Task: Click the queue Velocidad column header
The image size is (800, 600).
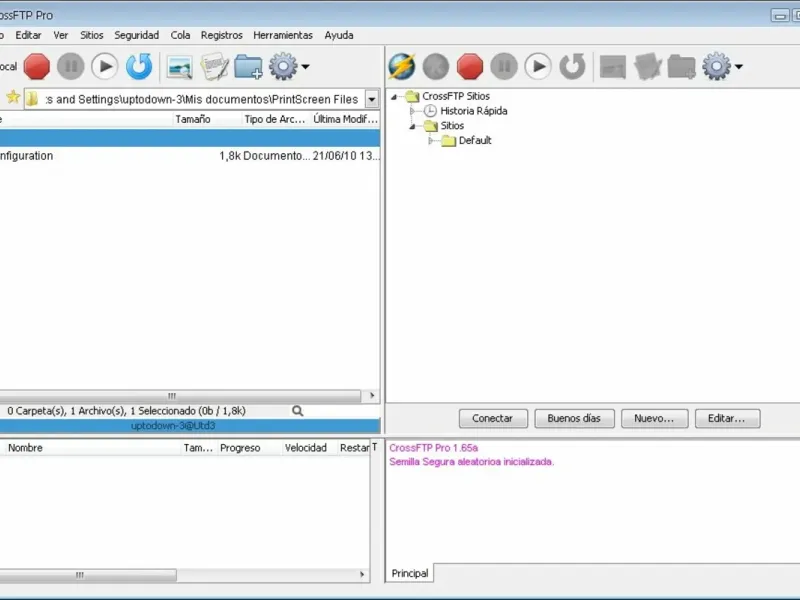Action: [x=309, y=448]
